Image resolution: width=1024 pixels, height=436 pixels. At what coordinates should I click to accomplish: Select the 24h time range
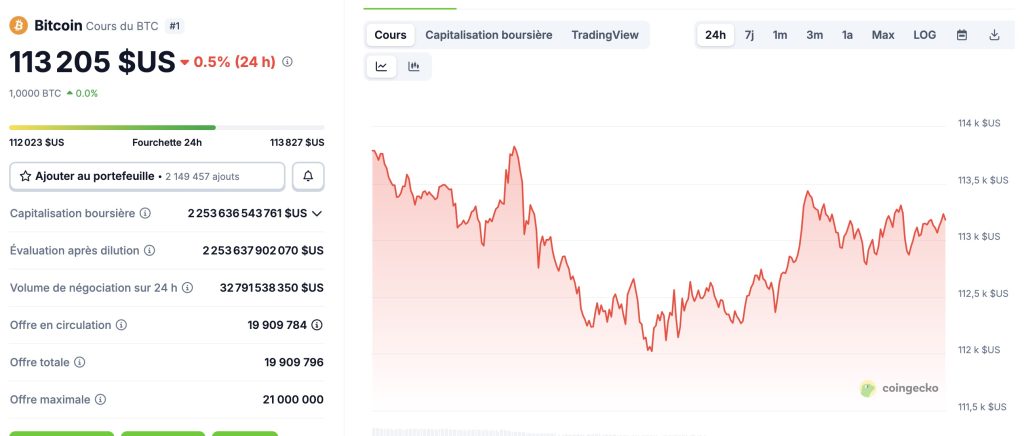pyautogui.click(x=715, y=35)
